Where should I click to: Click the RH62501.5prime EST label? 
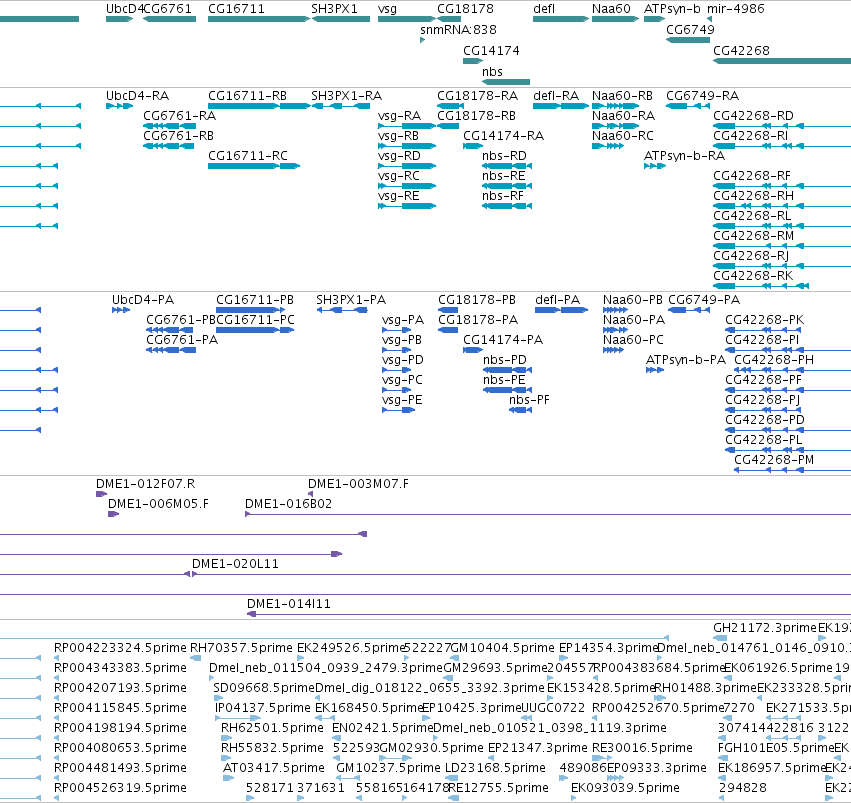(x=272, y=728)
